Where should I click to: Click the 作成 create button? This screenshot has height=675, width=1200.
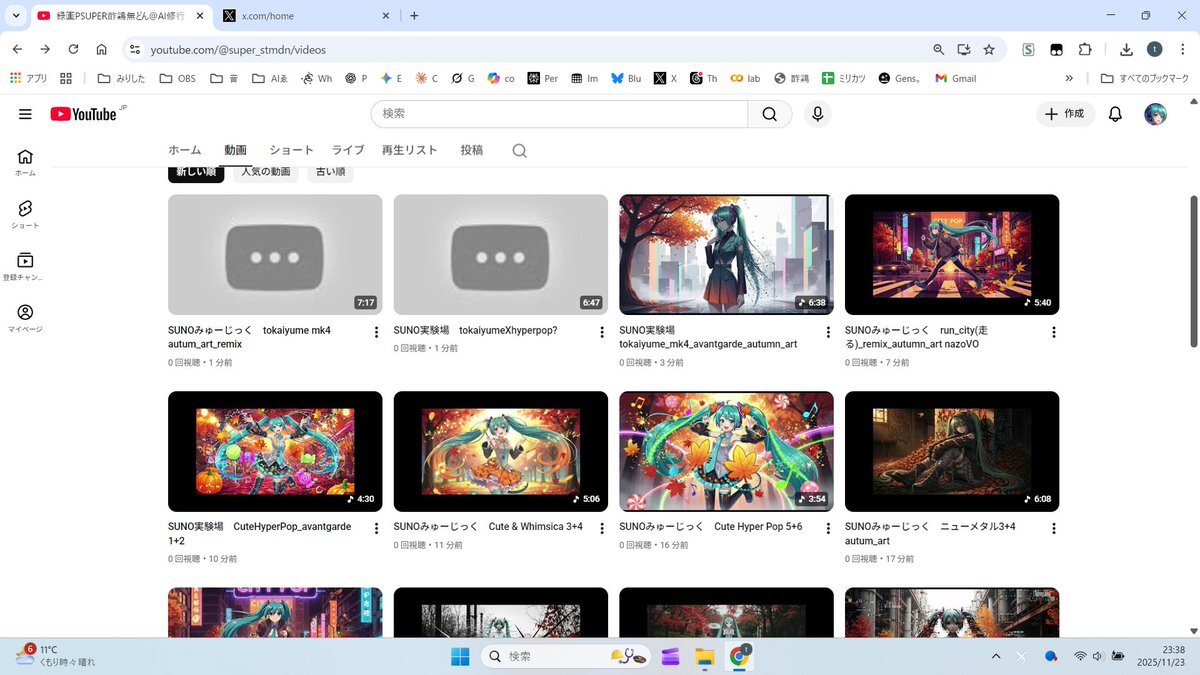point(1065,114)
